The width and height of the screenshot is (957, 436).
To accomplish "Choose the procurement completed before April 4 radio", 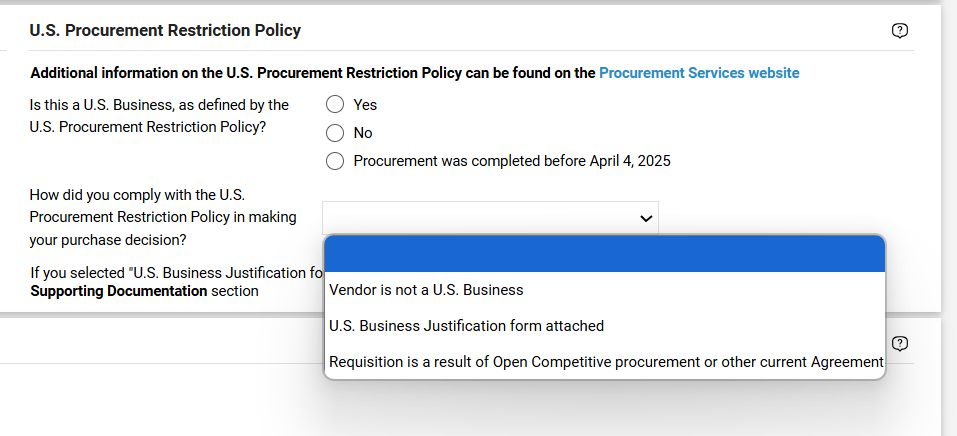I will (335, 161).
